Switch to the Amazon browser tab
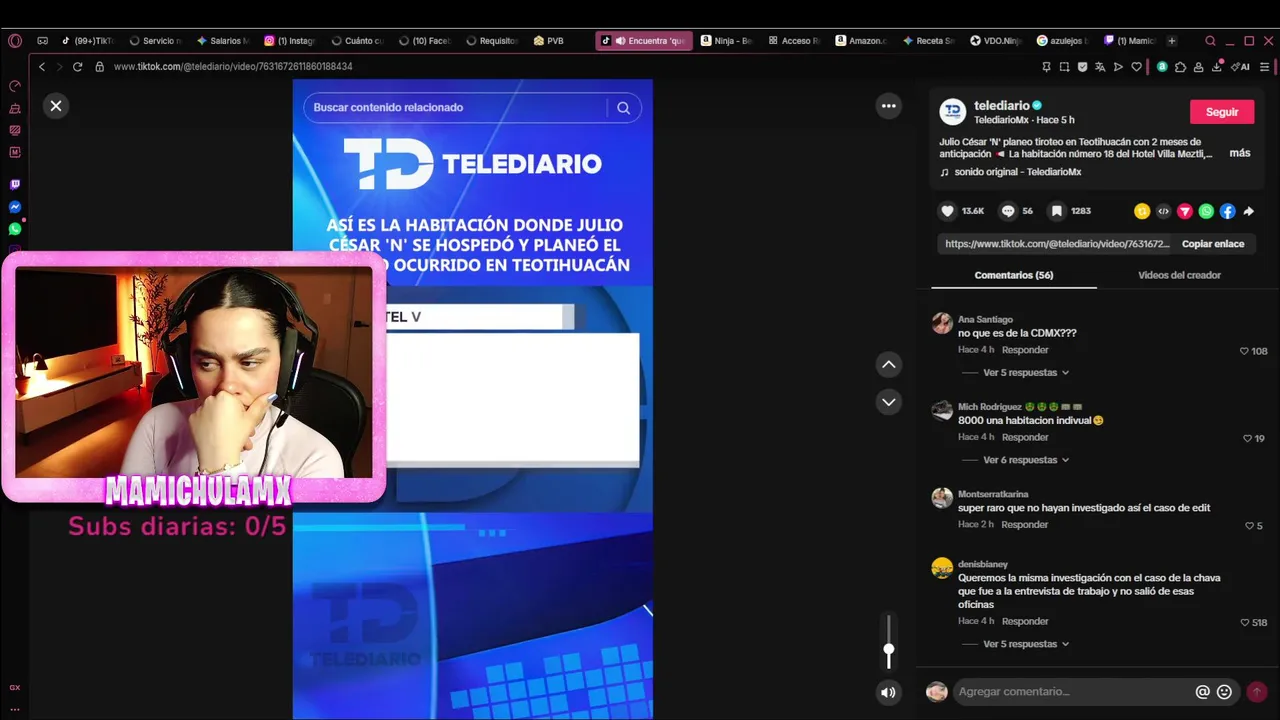The width and height of the screenshot is (1280, 720). coord(862,41)
